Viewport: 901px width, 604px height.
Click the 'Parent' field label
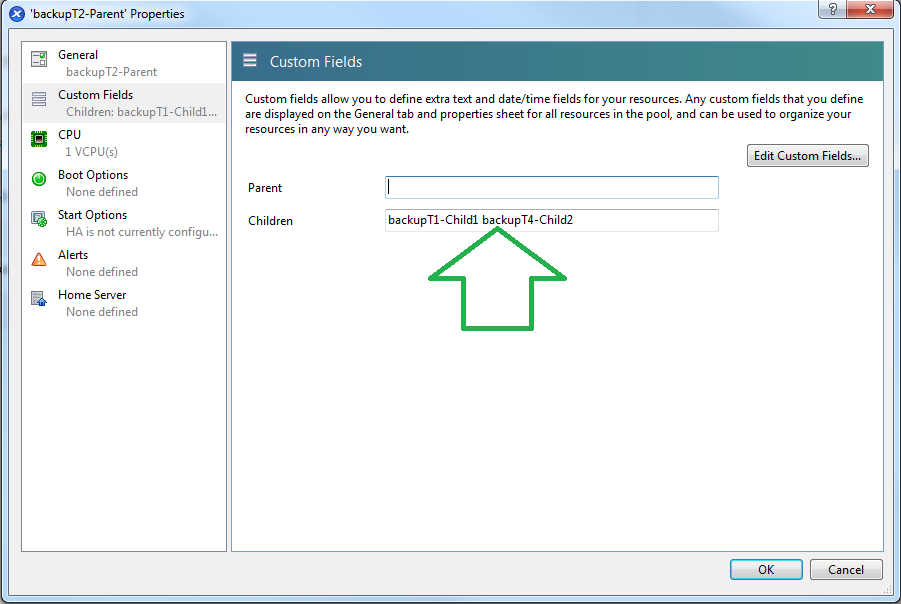point(265,188)
